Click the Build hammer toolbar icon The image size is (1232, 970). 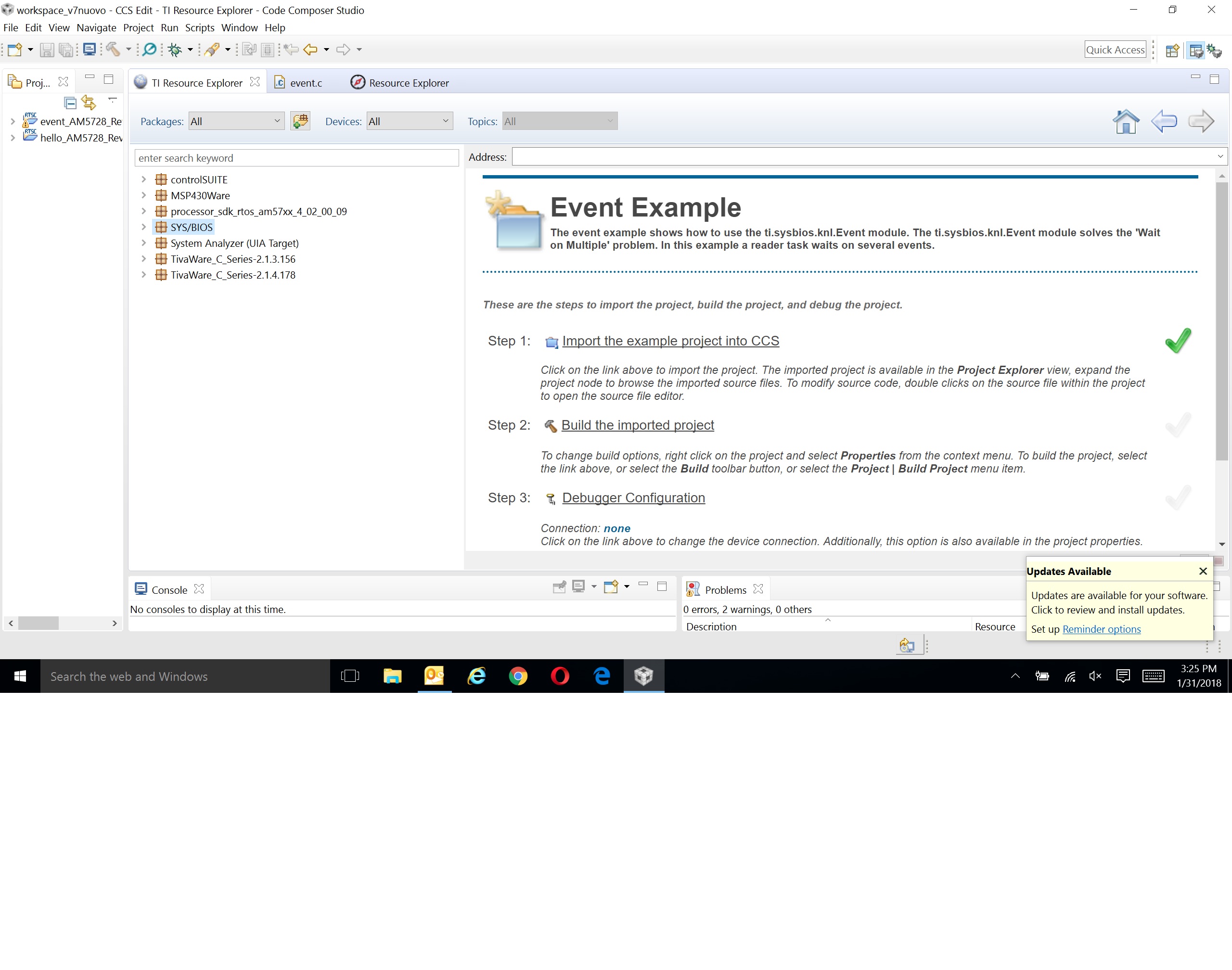click(113, 50)
